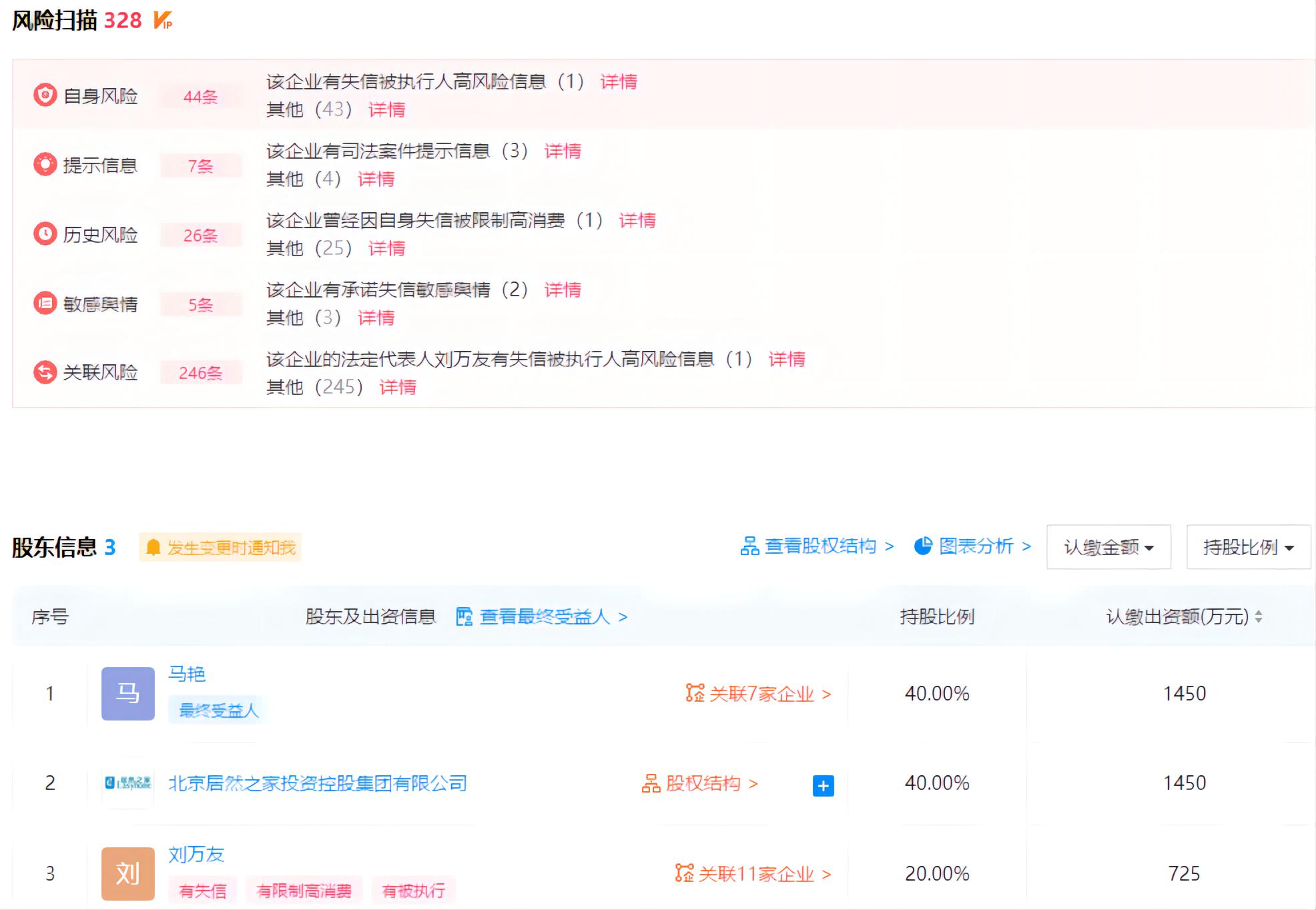
Task: Click the 刘 avatar for shareholder 刘万友
Action: (127, 873)
